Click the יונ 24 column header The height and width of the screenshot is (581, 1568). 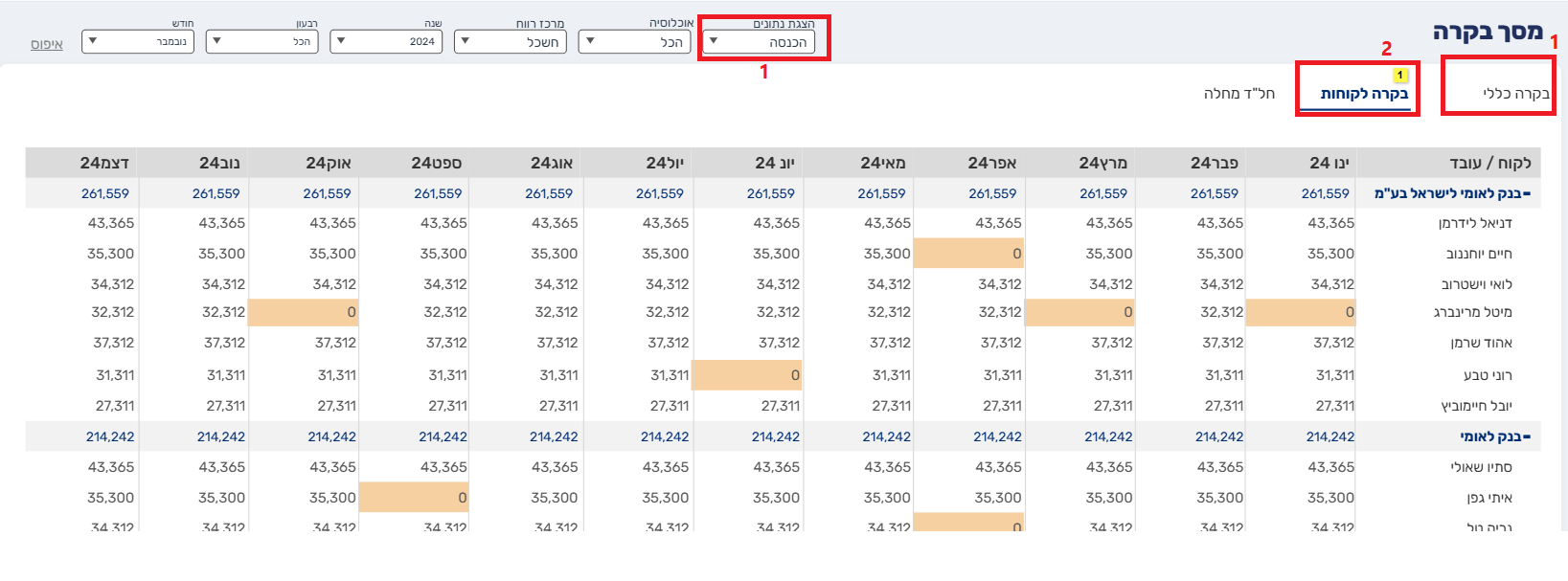tap(775, 163)
